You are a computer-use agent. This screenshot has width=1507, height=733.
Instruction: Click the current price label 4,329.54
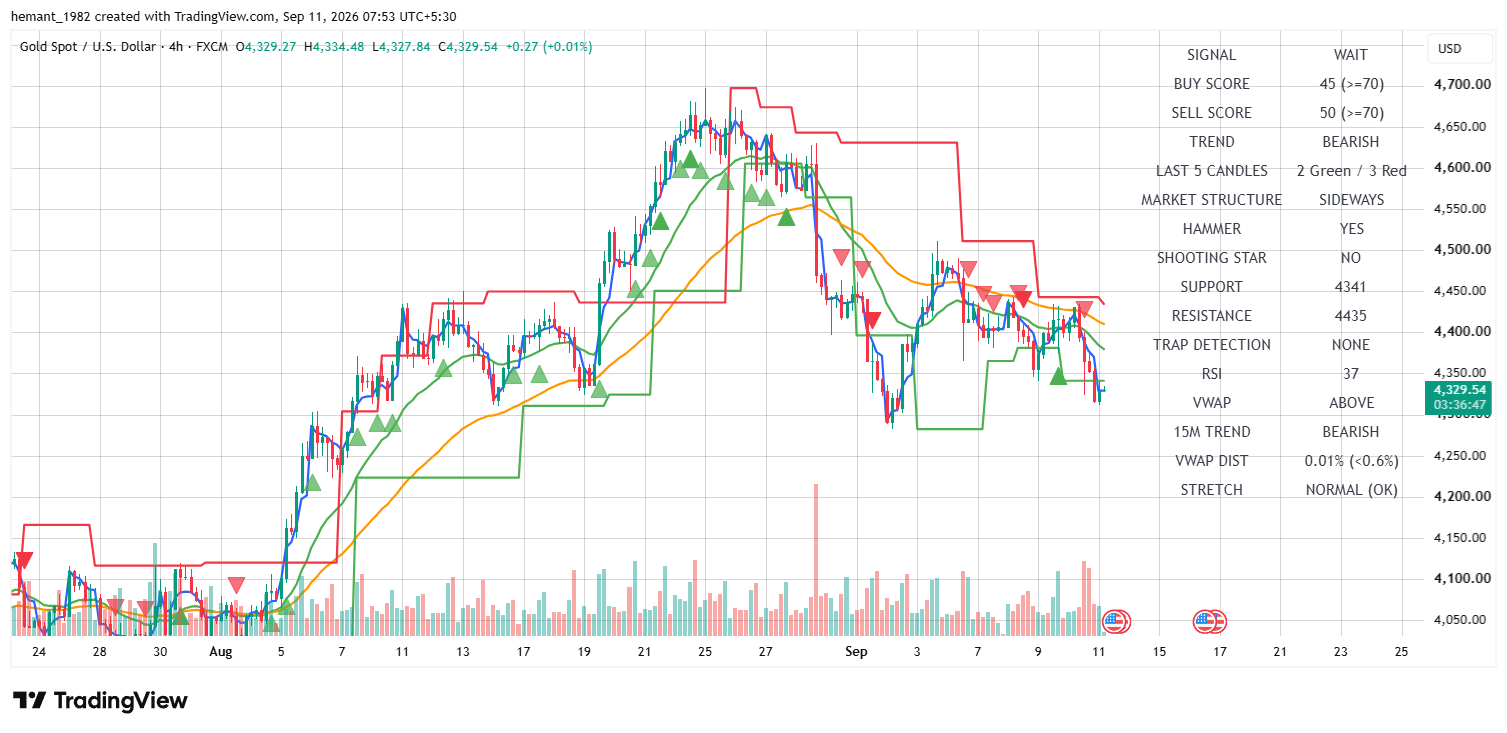pos(1460,389)
